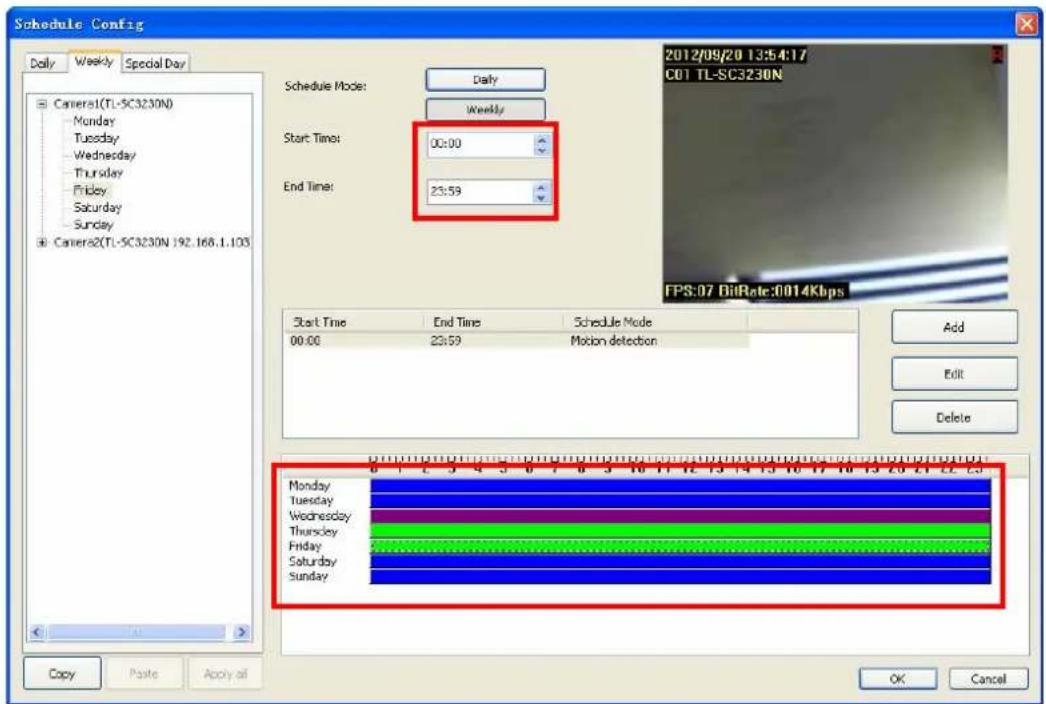Expand the Camera2 tree node
Screen dimensions: 1046x704
click(43, 242)
